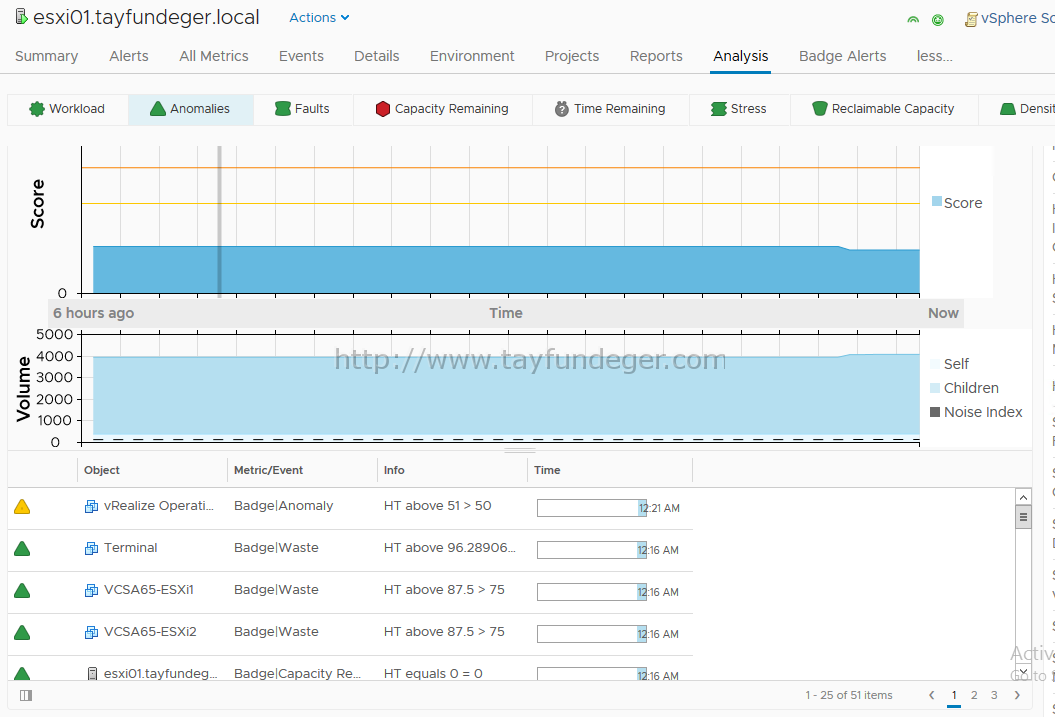Select the VCSA65-ESXi1 object
Image resolution: width=1055 pixels, height=717 pixels.
pyautogui.click(x=149, y=590)
